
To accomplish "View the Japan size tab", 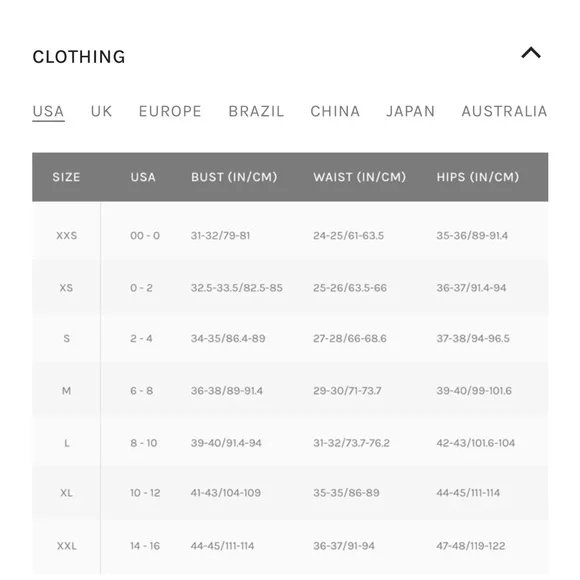I will [411, 111].
